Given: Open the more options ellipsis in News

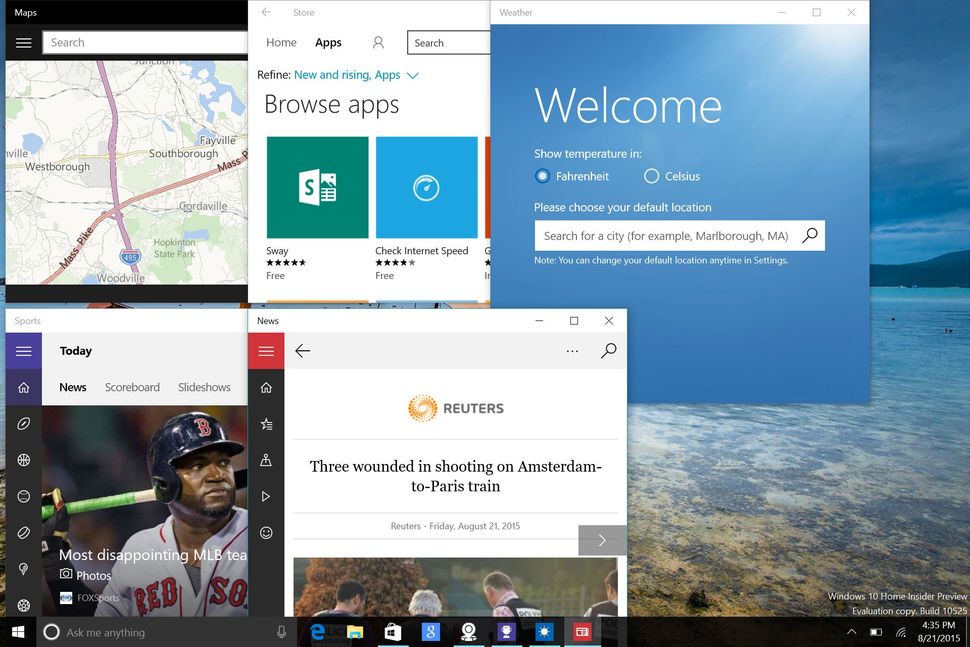Looking at the screenshot, I should 572,351.
